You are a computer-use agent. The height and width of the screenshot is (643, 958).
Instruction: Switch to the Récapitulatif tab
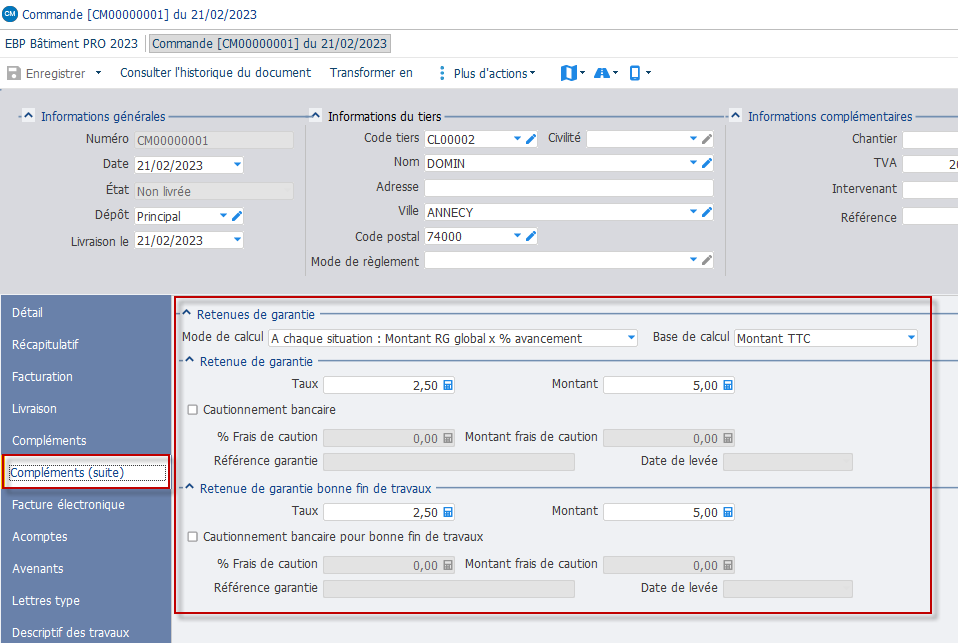click(x=86, y=345)
